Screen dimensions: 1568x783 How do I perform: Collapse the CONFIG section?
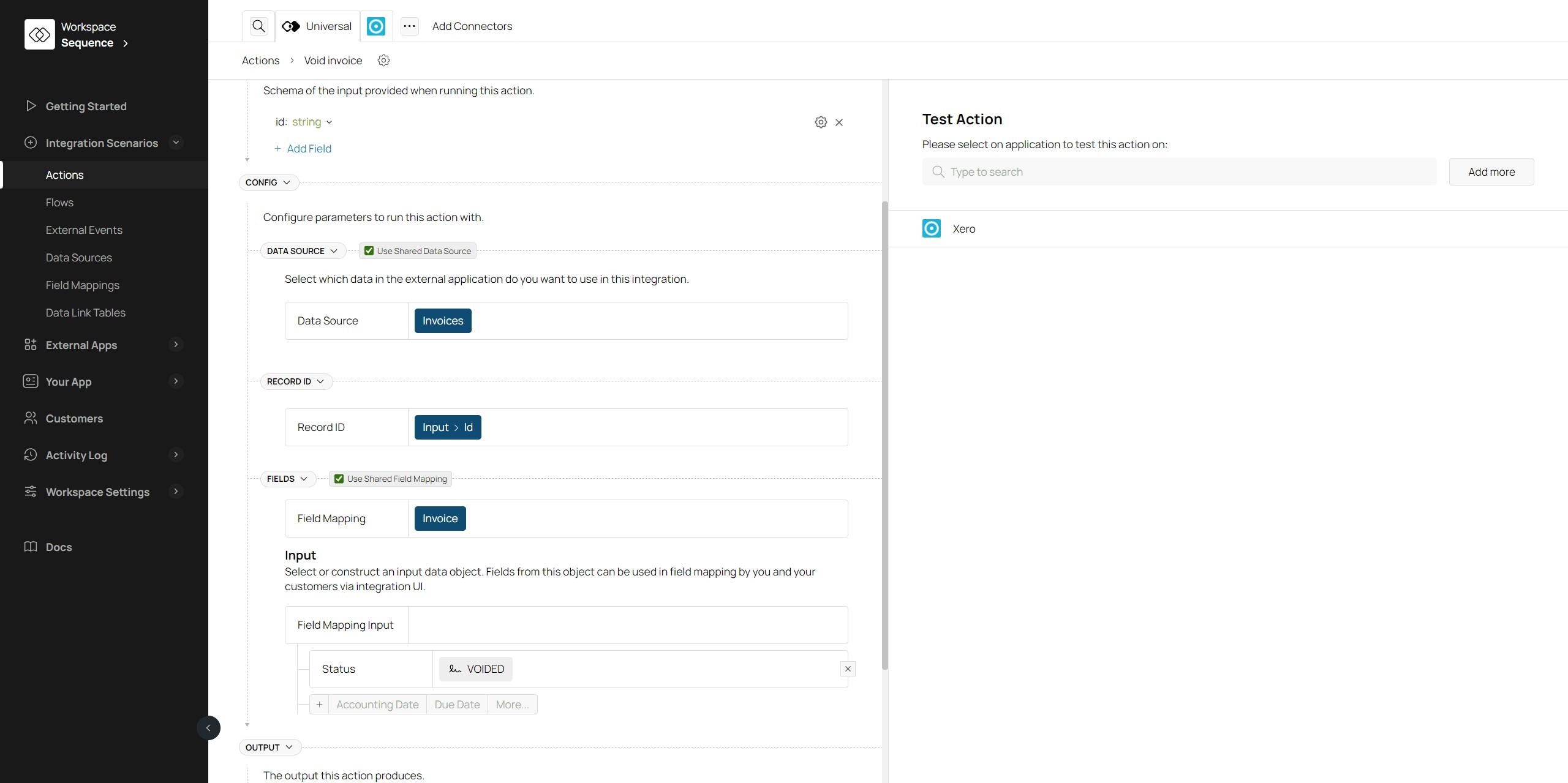[268, 182]
